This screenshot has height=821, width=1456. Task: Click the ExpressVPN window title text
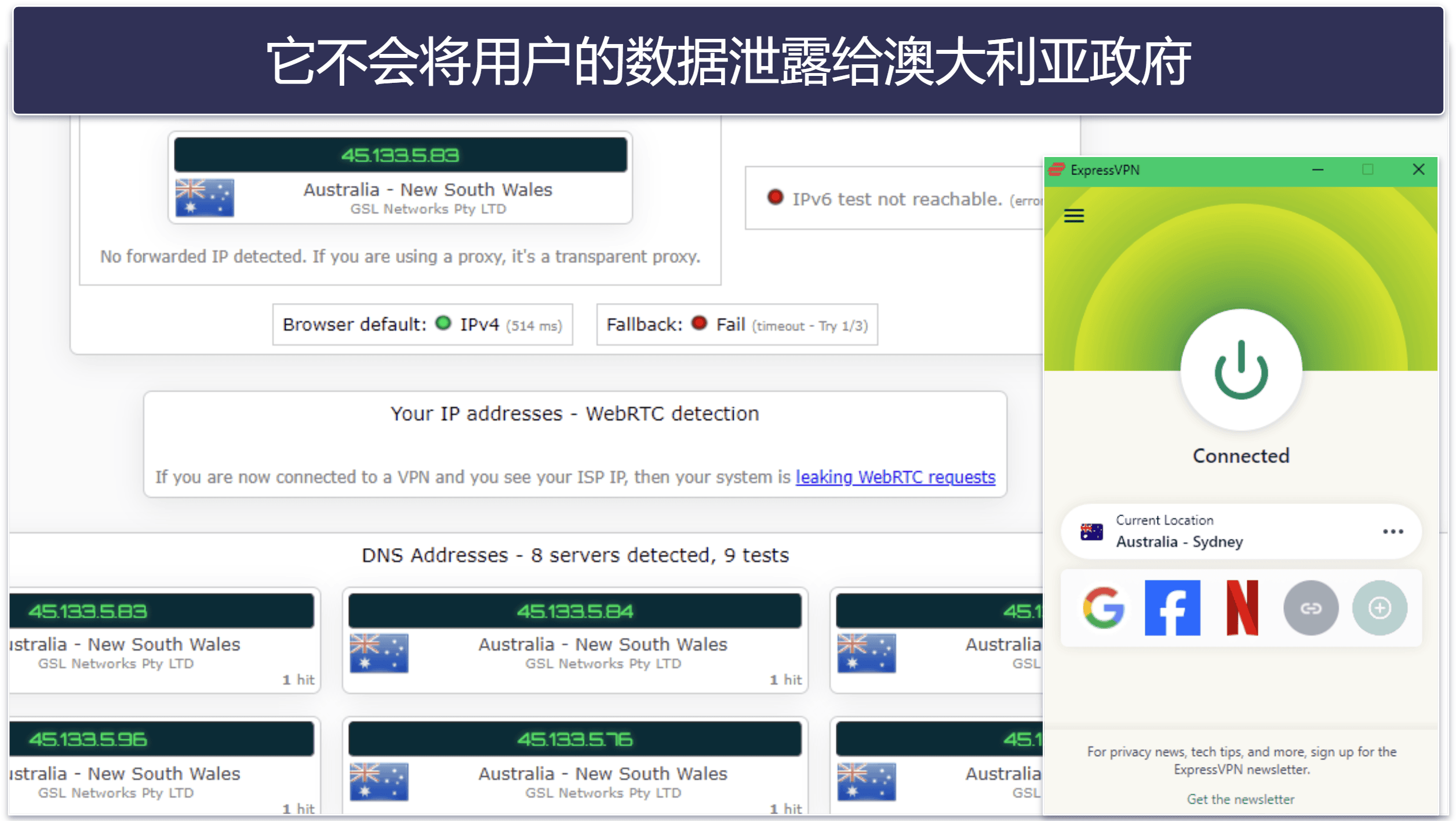click(x=1105, y=170)
